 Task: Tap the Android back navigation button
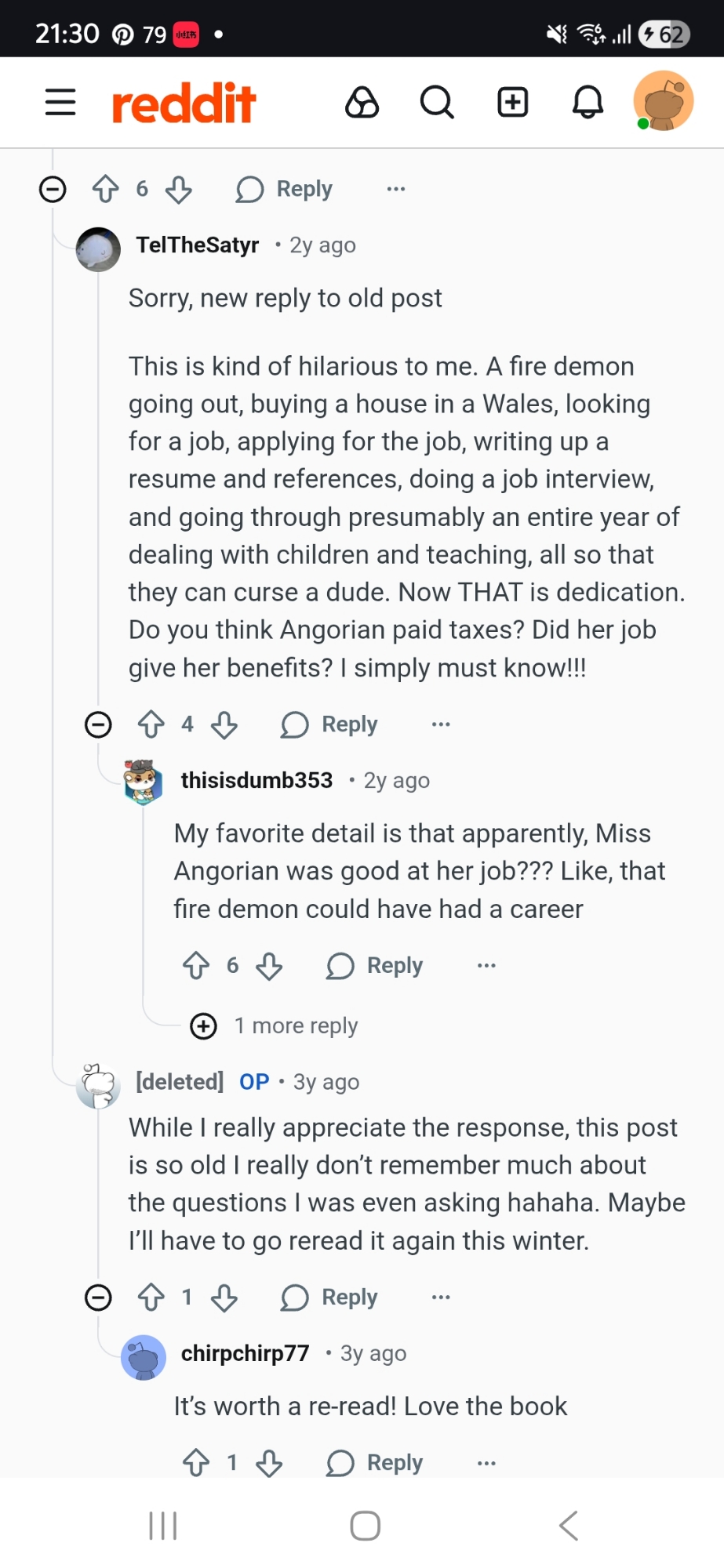(x=569, y=1526)
